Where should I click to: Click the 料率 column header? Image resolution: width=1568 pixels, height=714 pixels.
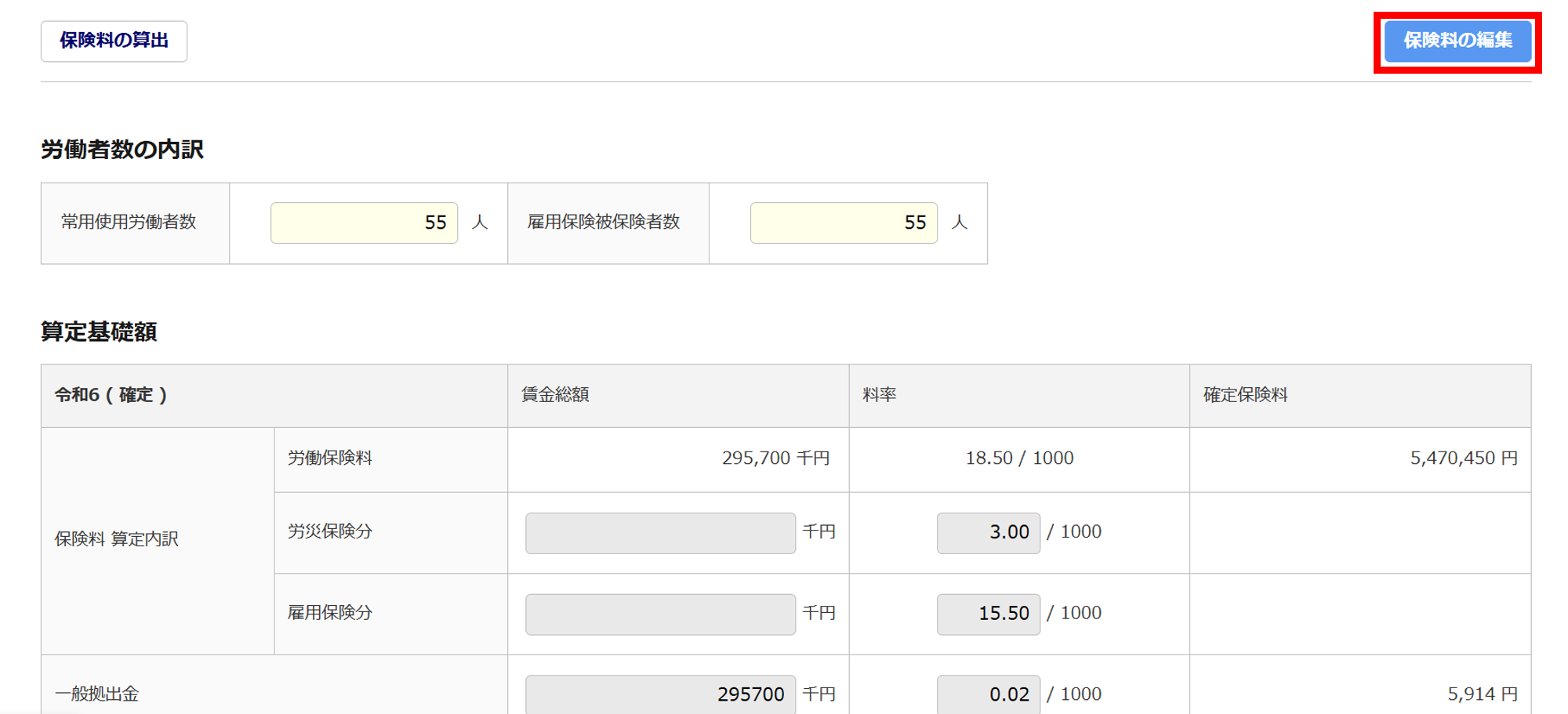[1019, 396]
